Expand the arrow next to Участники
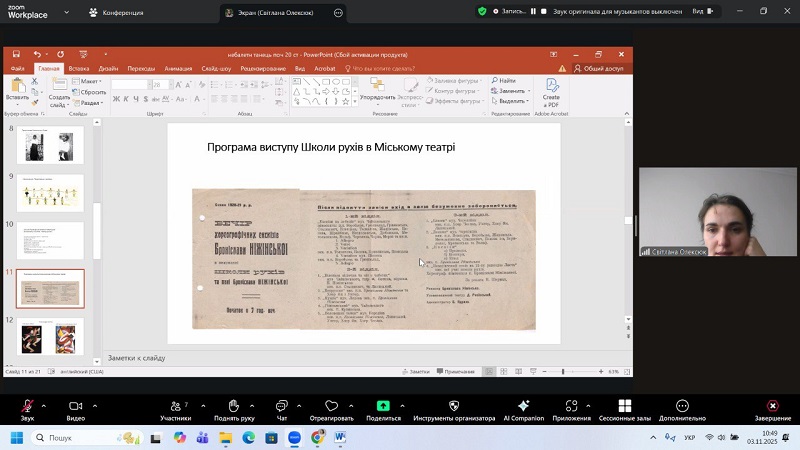 (x=197, y=405)
